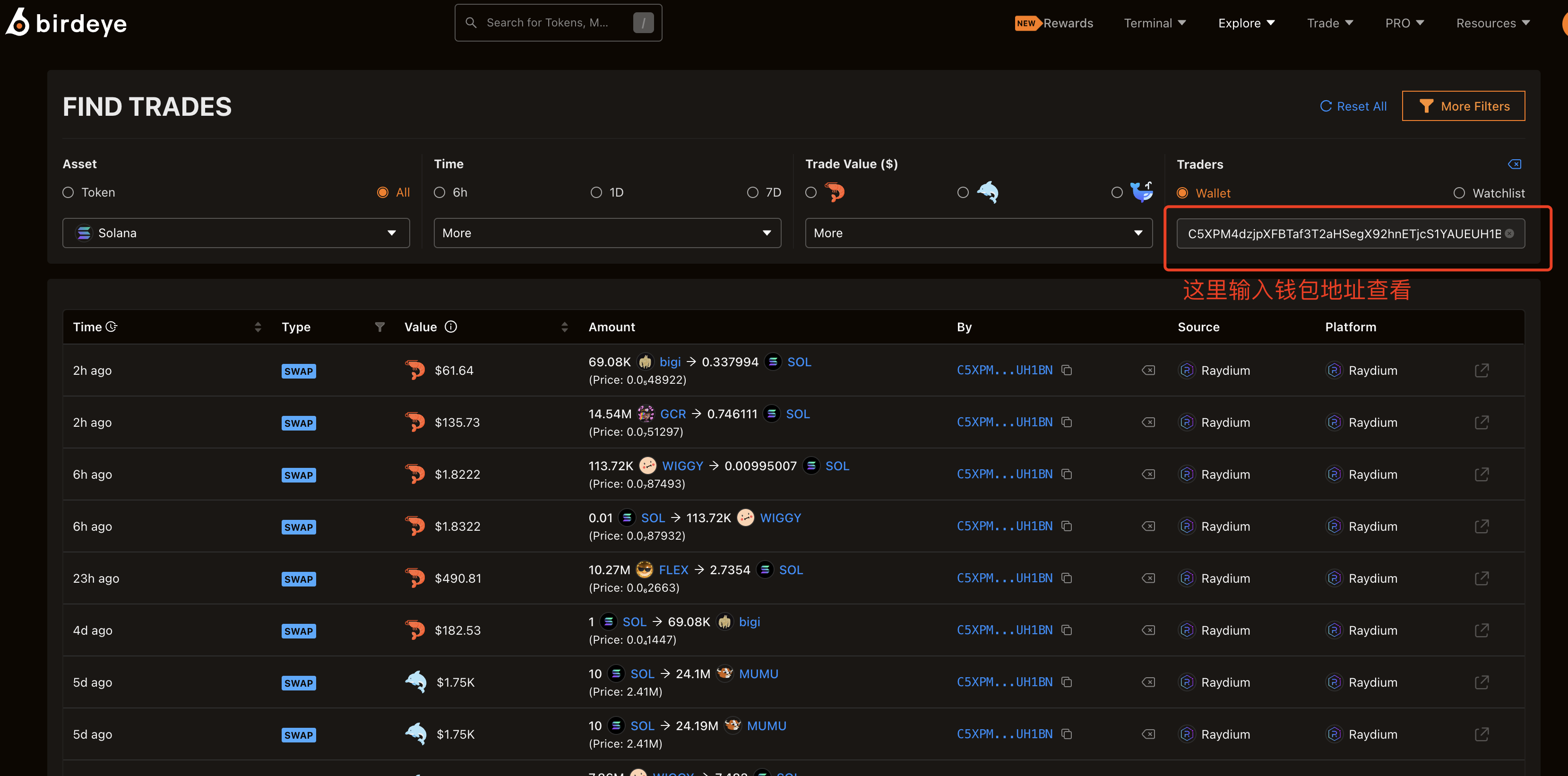Open More Filters
Image resolution: width=1568 pixels, height=776 pixels.
pyautogui.click(x=1463, y=106)
